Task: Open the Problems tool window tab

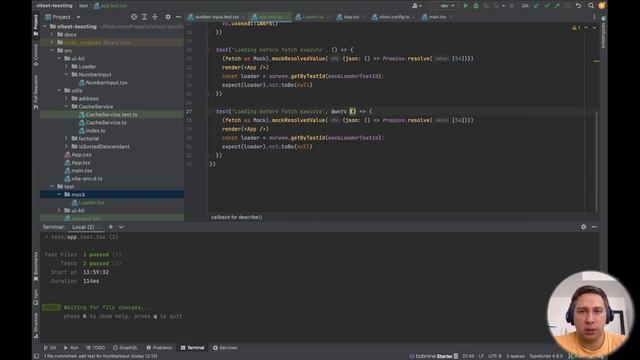Action: (159, 348)
